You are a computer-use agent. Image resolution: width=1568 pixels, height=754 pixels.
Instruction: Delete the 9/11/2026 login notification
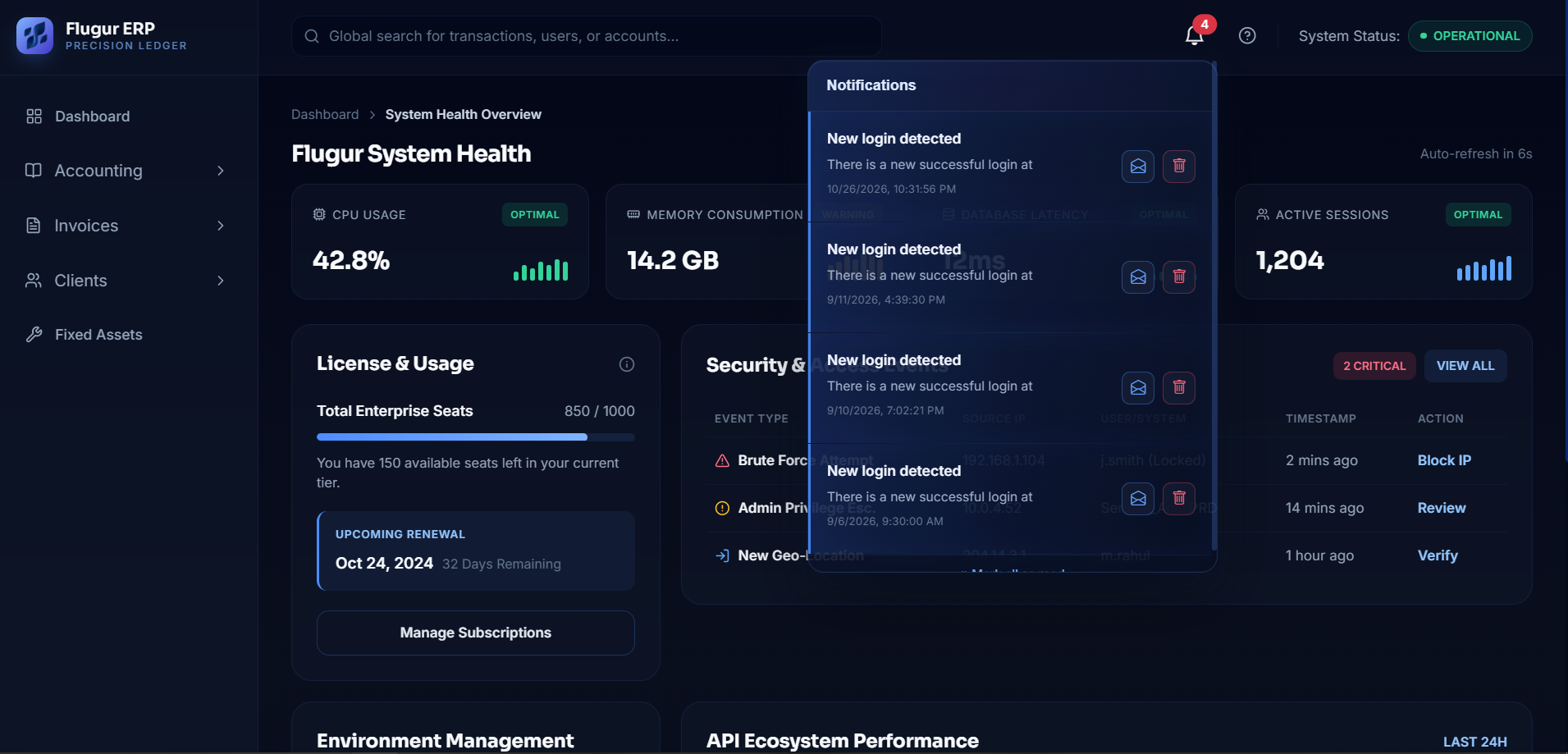[x=1179, y=277]
